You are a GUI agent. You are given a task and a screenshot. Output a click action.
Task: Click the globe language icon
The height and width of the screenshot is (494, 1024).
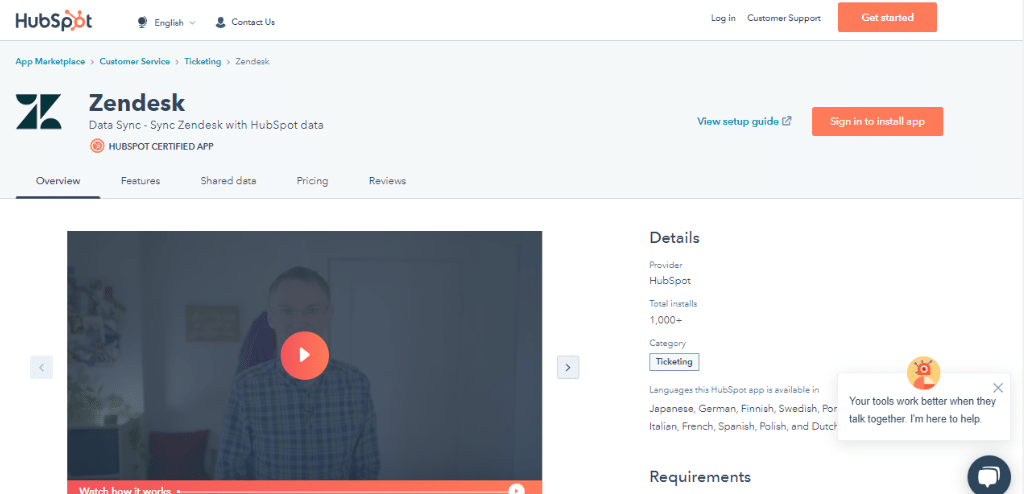(142, 22)
